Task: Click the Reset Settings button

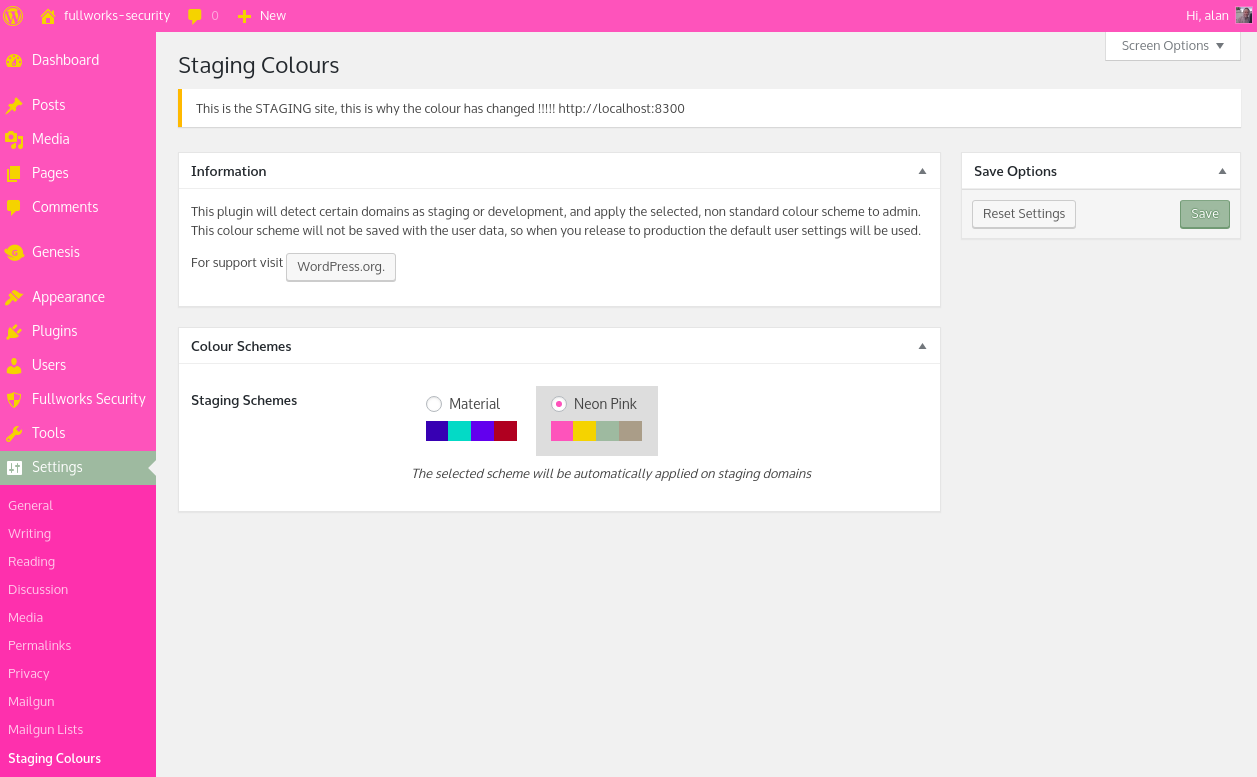Action: point(1024,214)
